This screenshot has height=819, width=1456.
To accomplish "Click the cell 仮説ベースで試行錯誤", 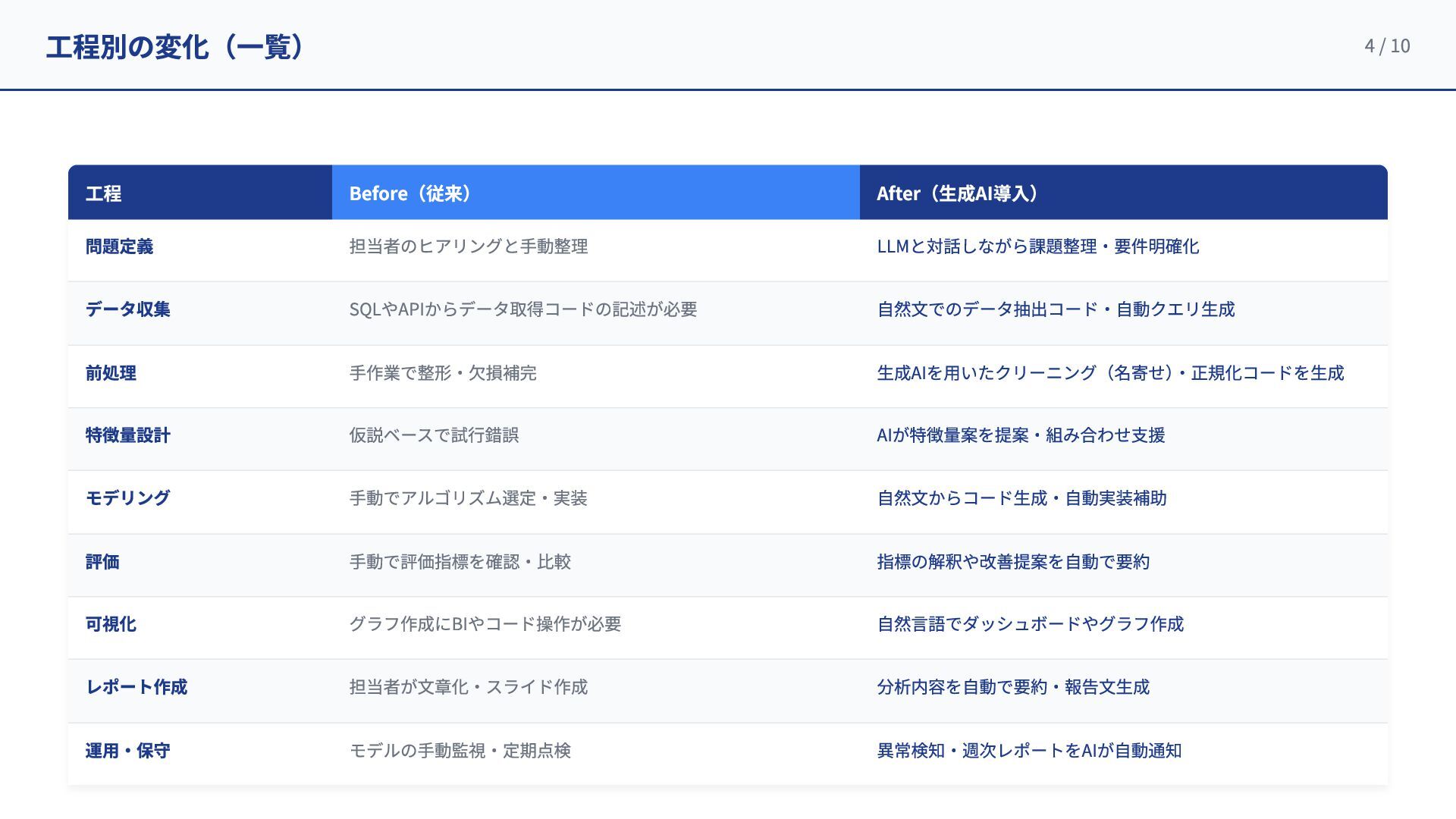I will (434, 435).
